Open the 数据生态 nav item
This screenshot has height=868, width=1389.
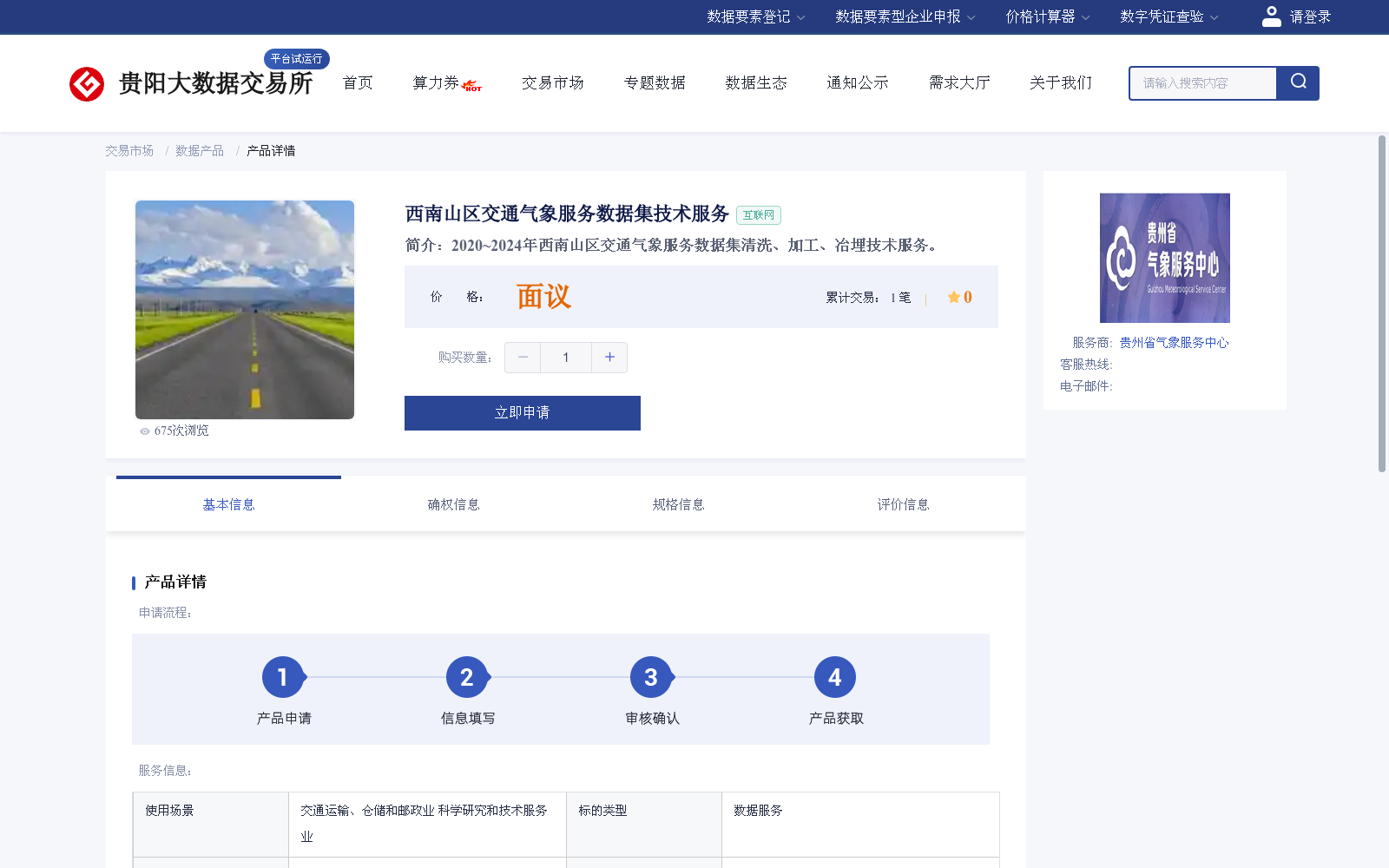[756, 82]
